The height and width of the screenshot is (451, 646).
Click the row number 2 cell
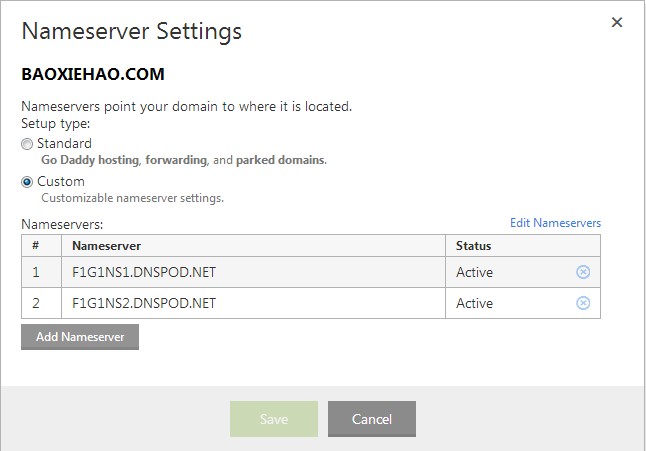[x=35, y=303]
